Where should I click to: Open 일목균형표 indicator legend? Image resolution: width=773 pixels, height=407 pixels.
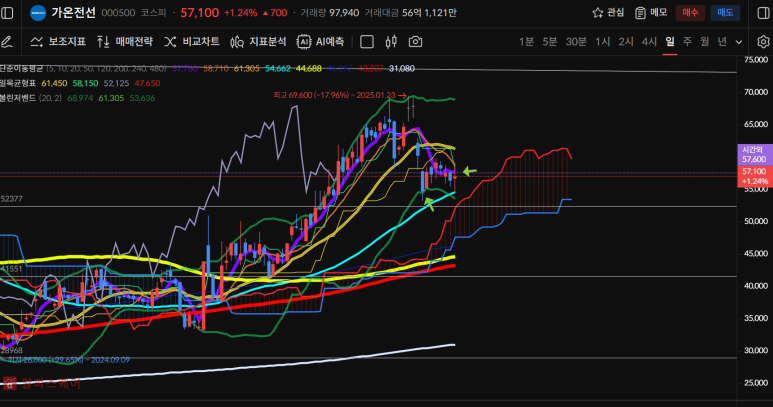coord(18,83)
